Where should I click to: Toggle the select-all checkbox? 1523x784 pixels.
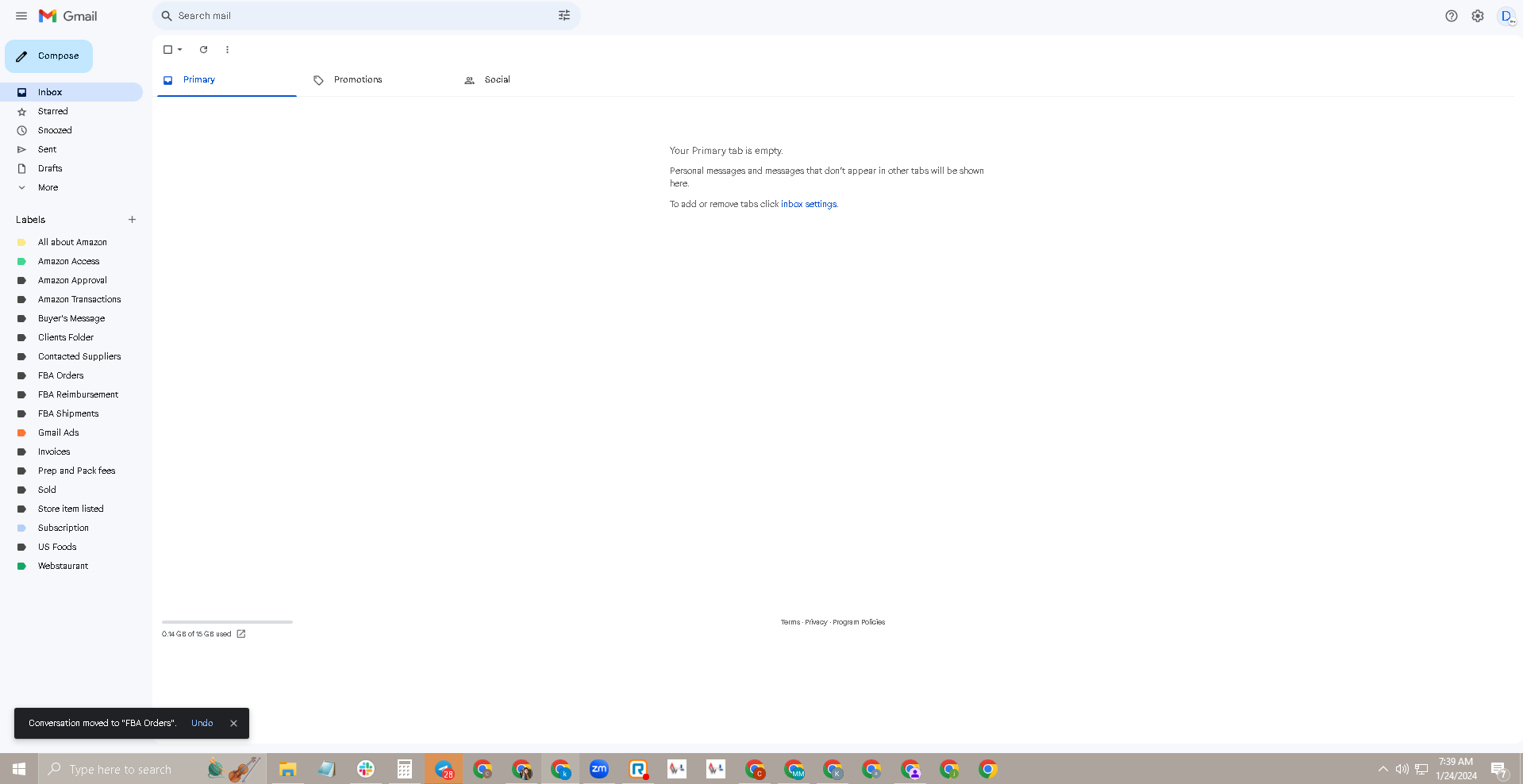(167, 49)
